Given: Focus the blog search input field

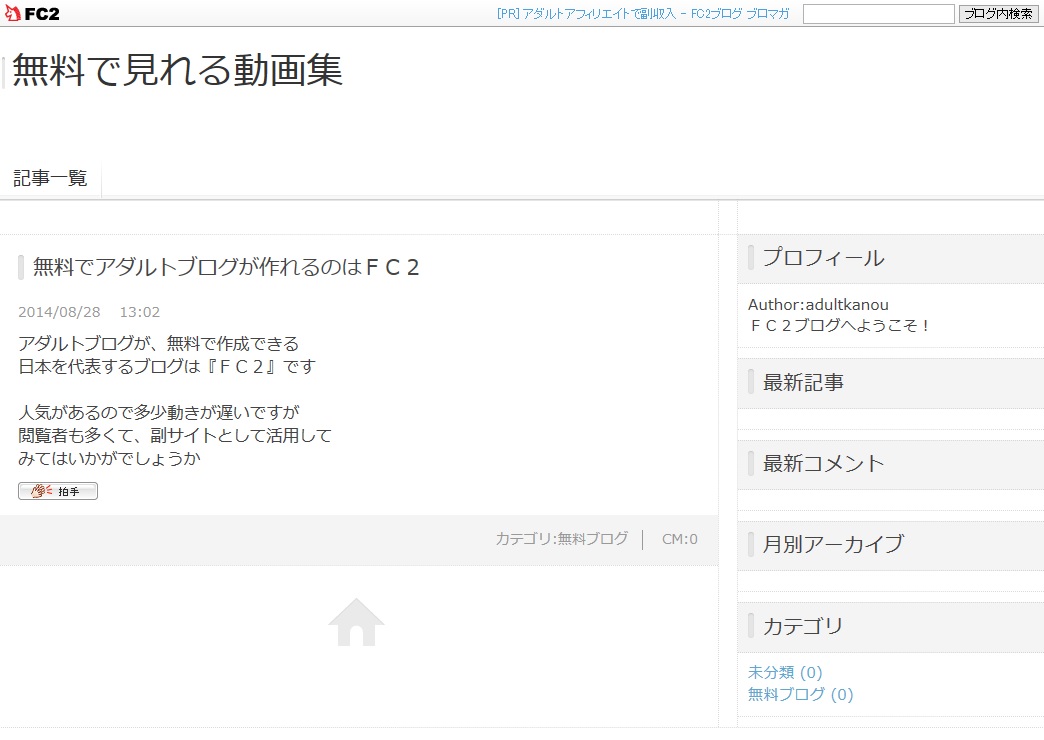Looking at the screenshot, I should coord(878,13).
